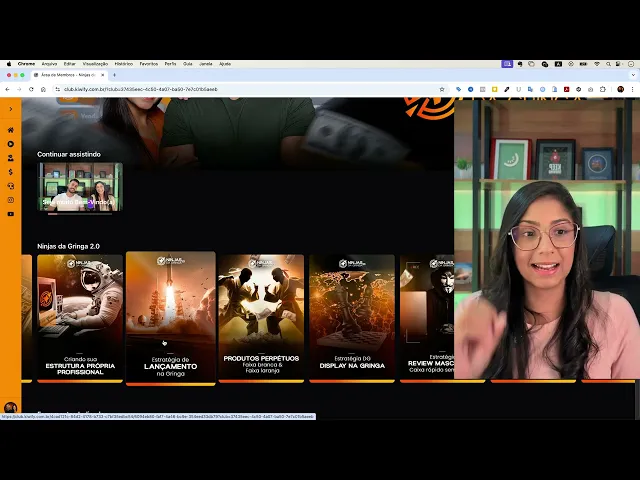640x480 pixels.
Task: Click the Google Translate extension icon
Action: coord(530,89)
